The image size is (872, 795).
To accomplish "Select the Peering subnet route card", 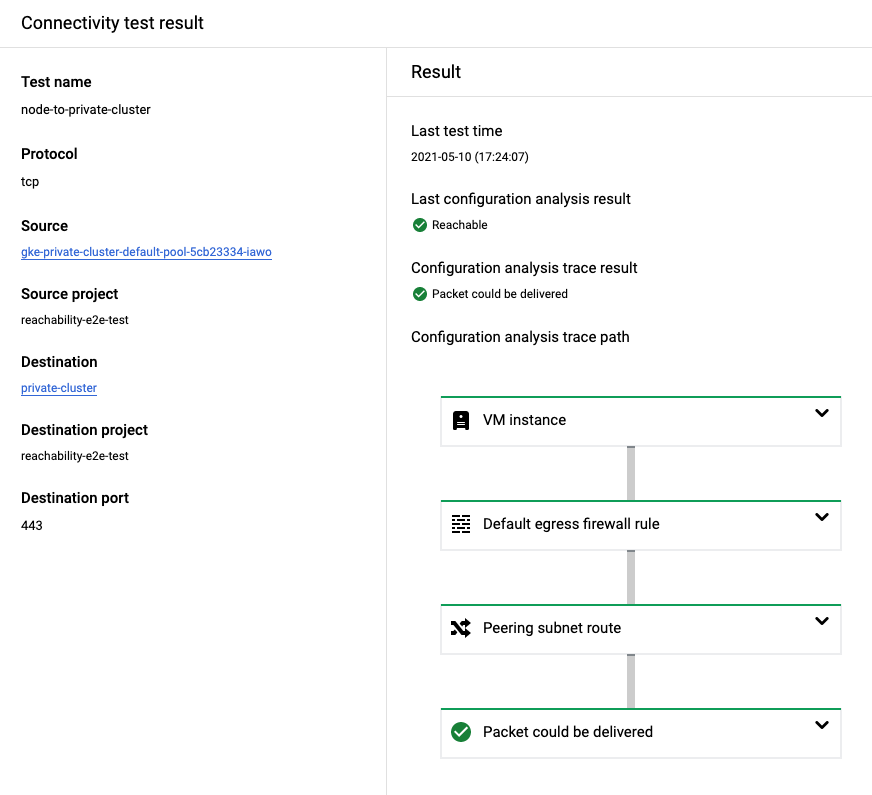I will click(640, 628).
